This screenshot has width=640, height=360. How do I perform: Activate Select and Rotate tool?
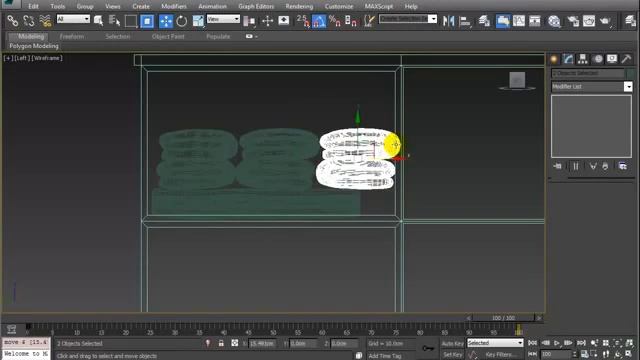[182, 21]
